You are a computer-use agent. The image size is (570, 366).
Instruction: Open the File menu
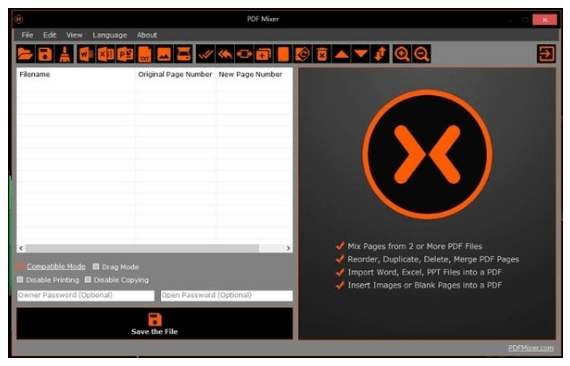point(27,35)
